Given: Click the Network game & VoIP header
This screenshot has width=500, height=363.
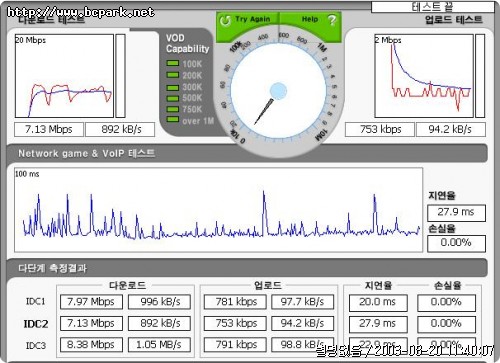Looking at the screenshot, I should (87, 153).
